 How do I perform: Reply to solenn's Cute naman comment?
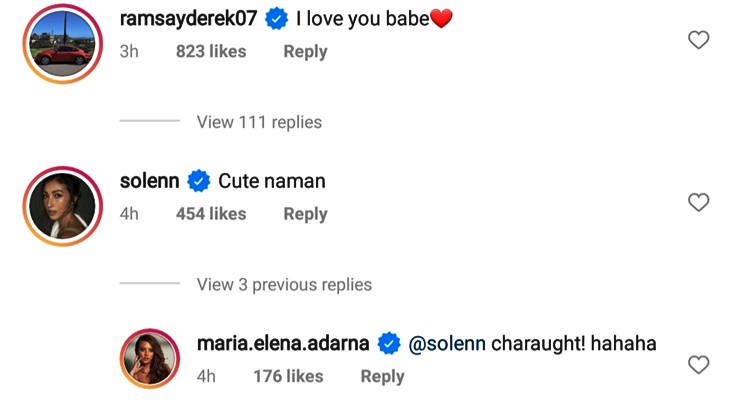(x=305, y=214)
